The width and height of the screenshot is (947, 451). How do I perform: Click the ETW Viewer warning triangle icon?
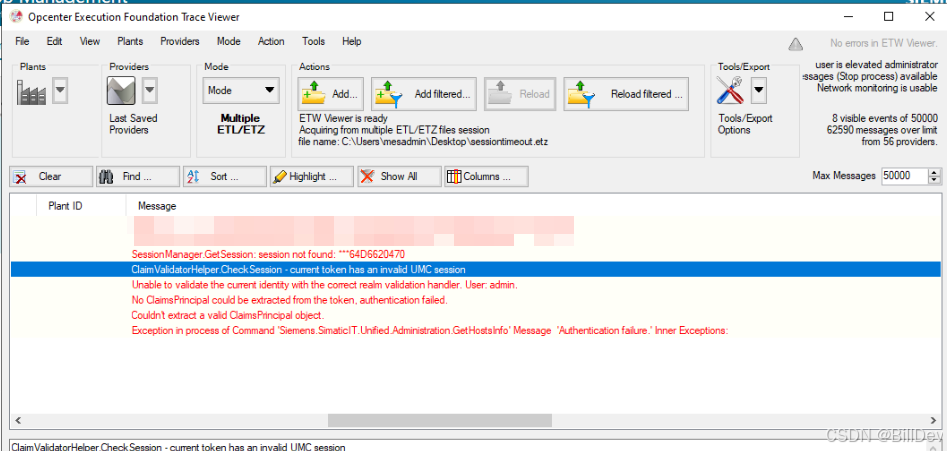(795, 44)
